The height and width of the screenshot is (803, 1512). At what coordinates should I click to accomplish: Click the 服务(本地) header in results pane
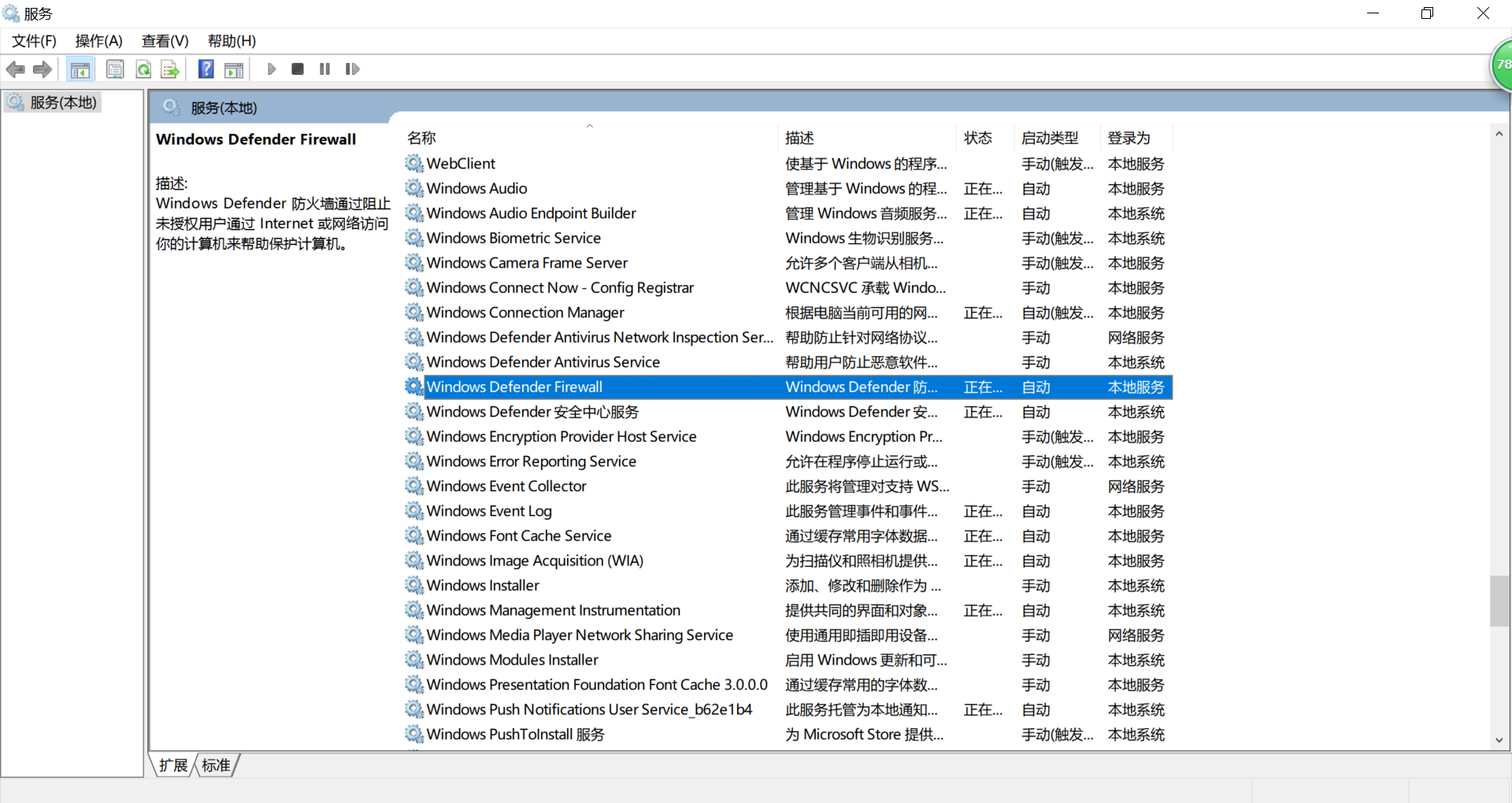[x=224, y=108]
